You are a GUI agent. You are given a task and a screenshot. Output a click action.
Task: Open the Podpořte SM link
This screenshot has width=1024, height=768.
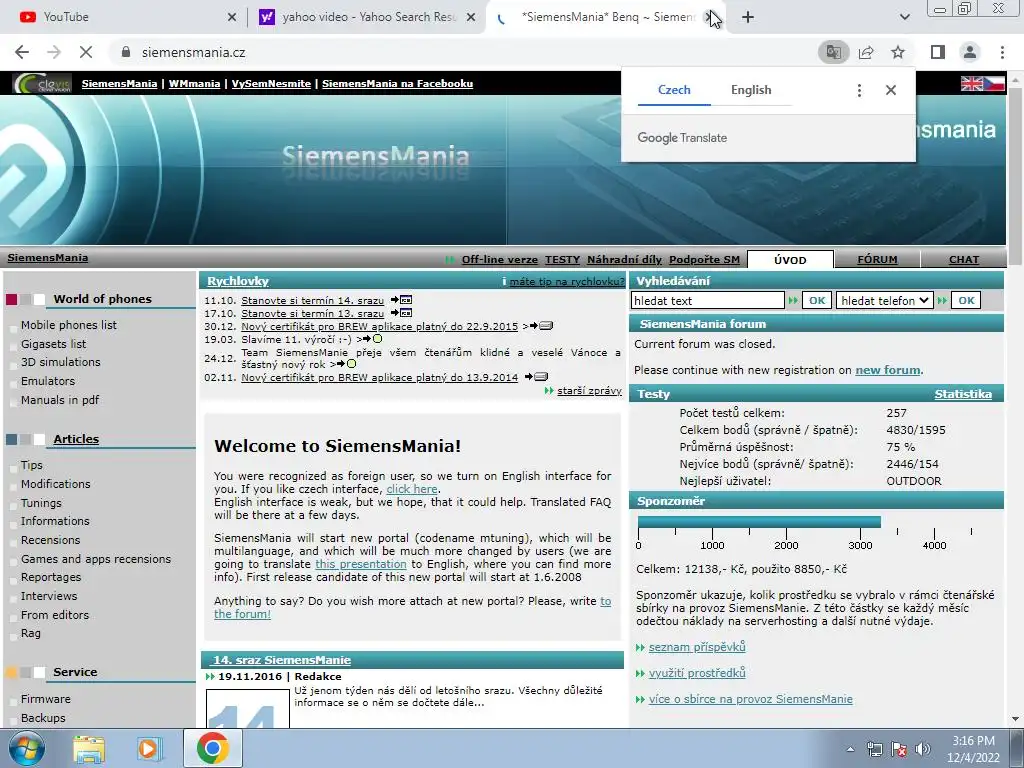click(x=705, y=260)
